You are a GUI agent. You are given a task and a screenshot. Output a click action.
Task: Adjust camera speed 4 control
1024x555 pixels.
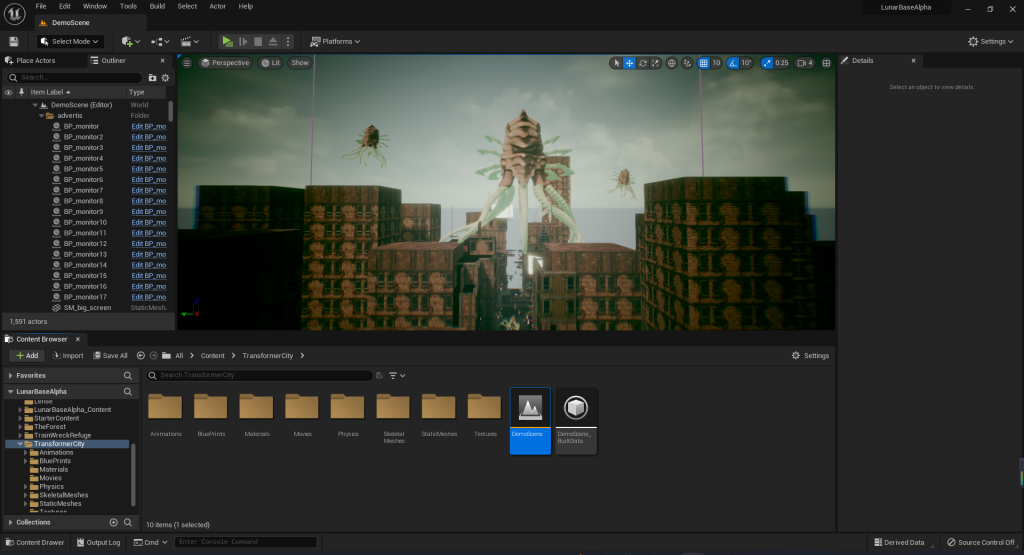click(x=805, y=63)
